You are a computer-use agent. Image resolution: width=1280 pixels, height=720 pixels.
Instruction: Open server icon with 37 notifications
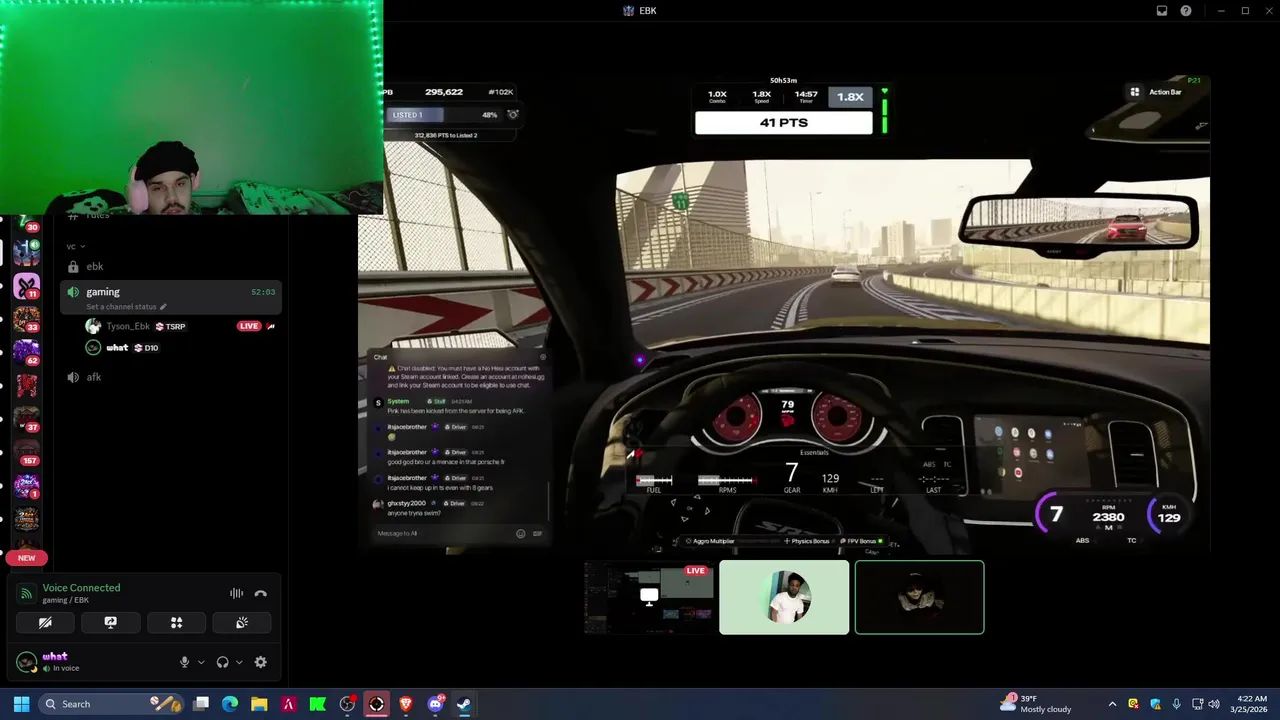(x=26, y=419)
